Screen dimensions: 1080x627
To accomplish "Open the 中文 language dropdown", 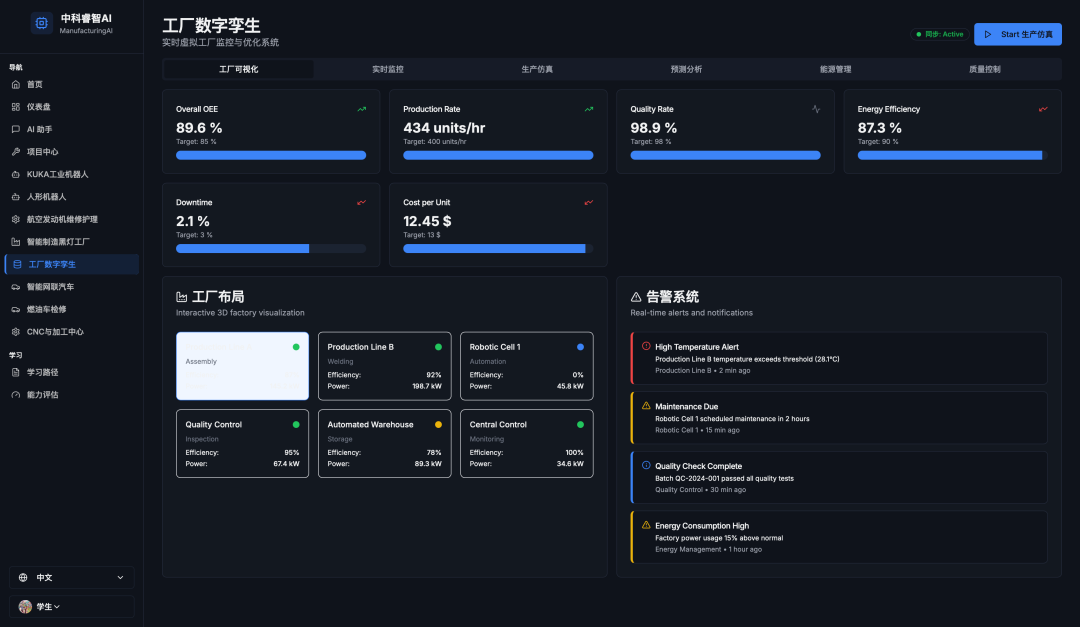I will point(71,577).
